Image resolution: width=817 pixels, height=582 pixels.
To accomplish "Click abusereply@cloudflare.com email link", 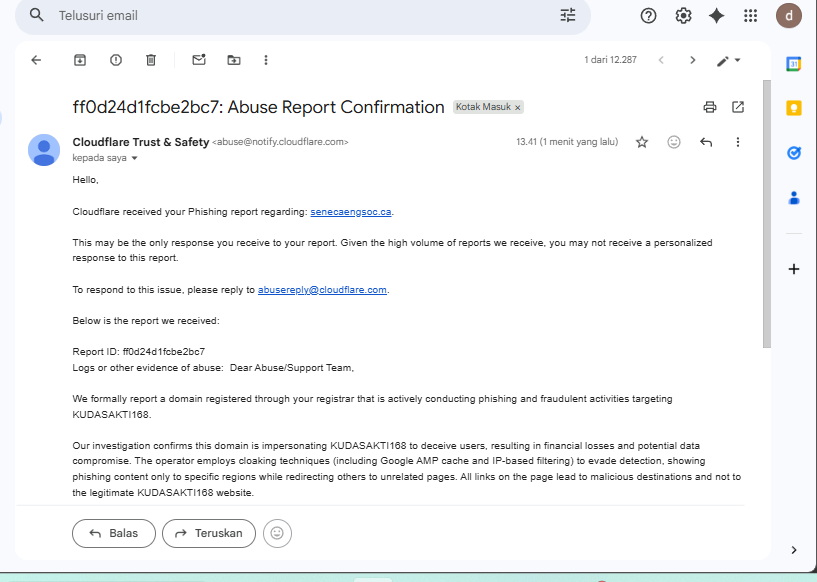I will (322, 290).
